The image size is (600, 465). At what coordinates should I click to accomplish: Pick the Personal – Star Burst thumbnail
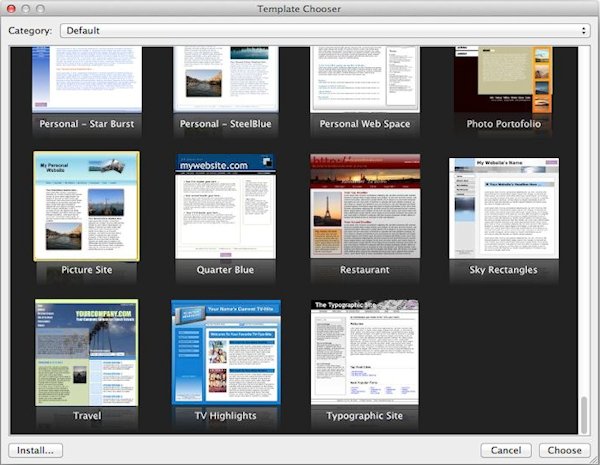point(86,78)
